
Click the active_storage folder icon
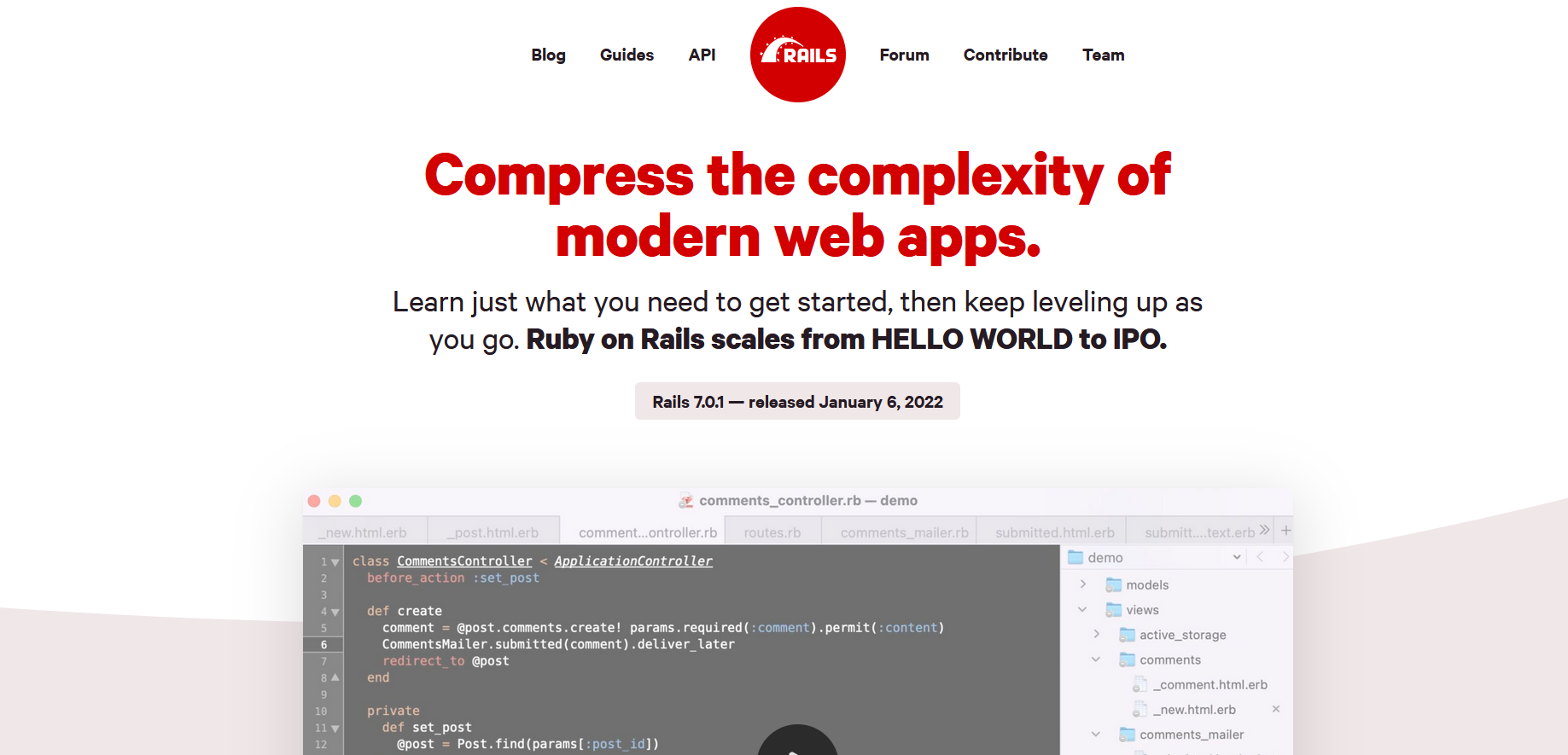click(x=1127, y=635)
